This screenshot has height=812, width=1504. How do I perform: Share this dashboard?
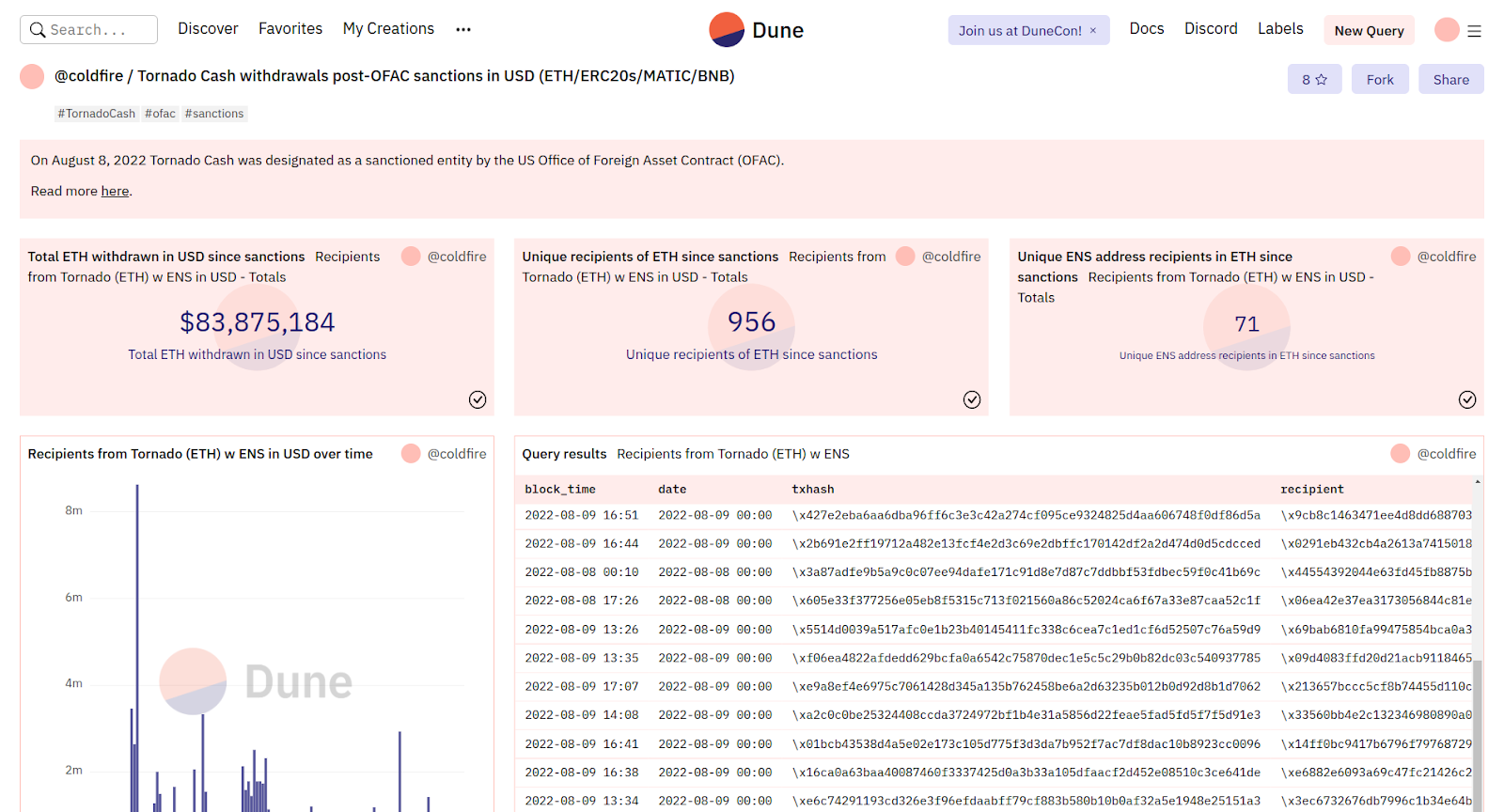pyautogui.click(x=1451, y=80)
